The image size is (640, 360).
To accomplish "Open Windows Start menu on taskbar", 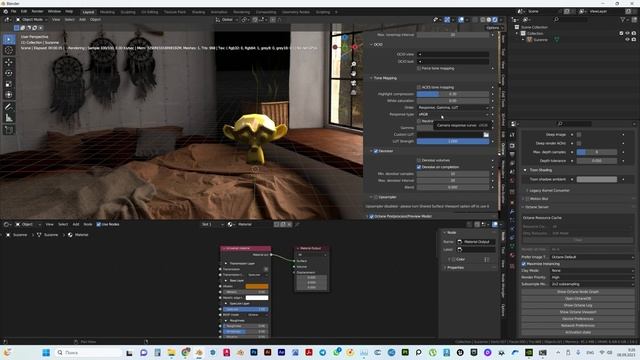I will [46, 352].
